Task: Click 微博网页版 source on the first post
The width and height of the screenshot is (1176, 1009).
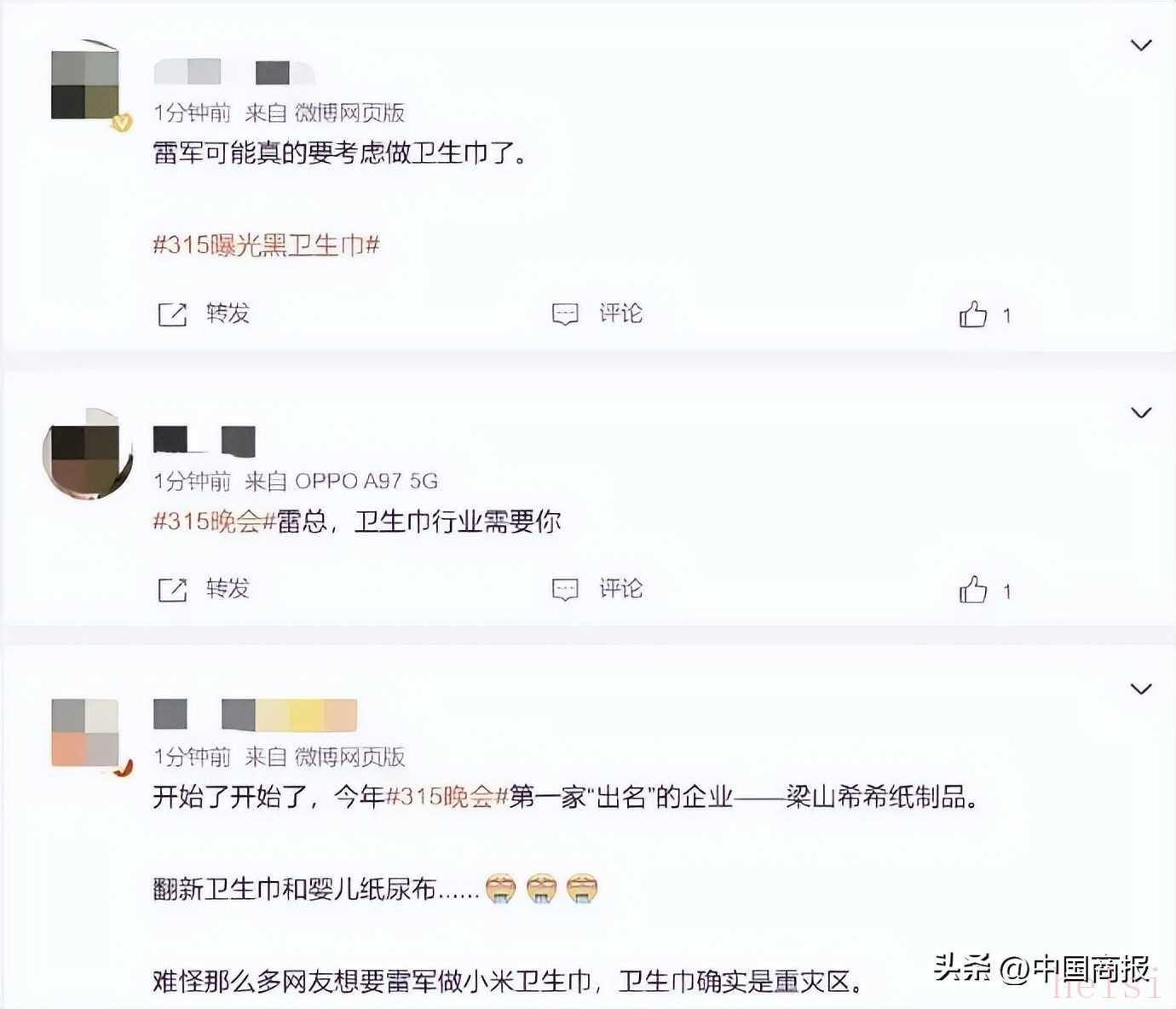Action: pyautogui.click(x=349, y=112)
